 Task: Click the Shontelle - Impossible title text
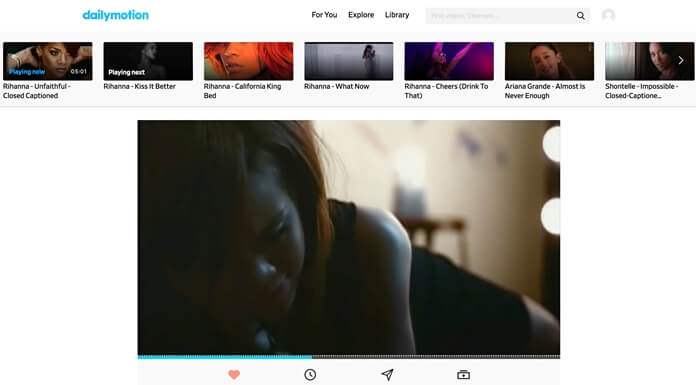[x=641, y=91]
